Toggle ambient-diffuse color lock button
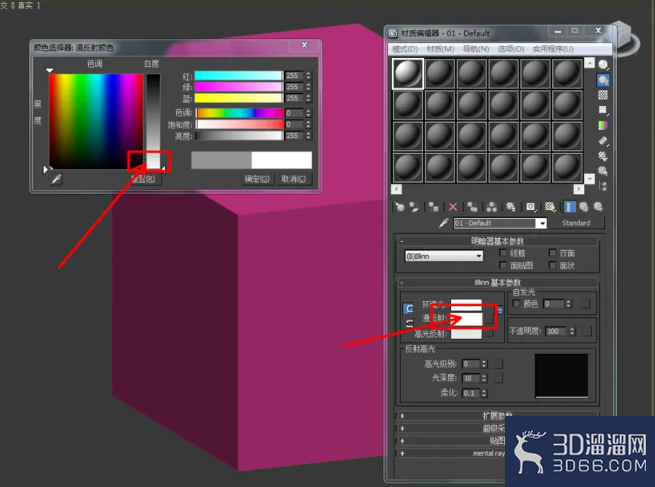This screenshot has height=487, width=655. tap(408, 309)
